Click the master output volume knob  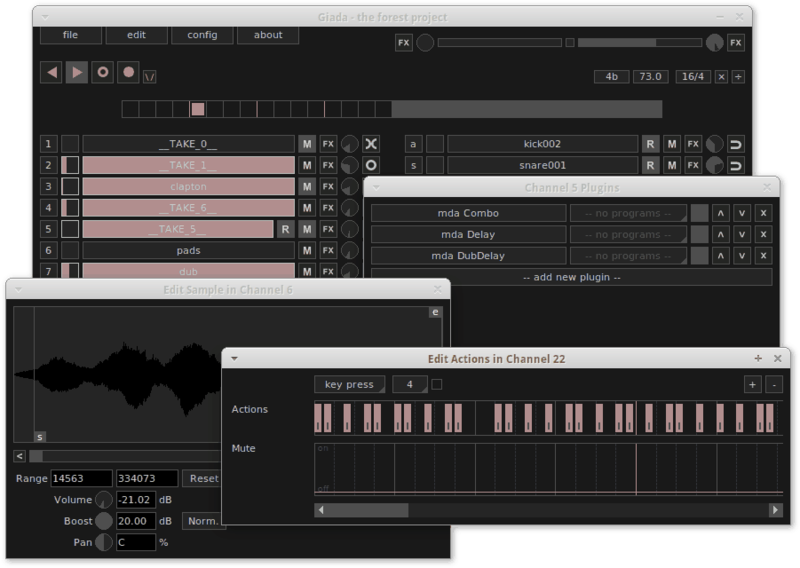tap(714, 43)
